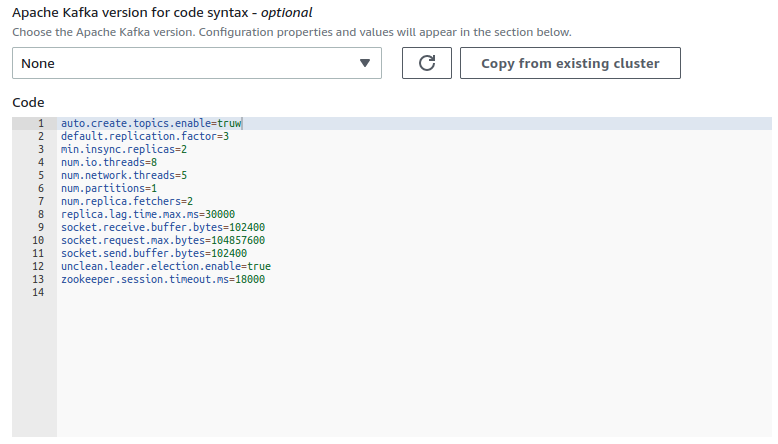This screenshot has height=444, width=778.
Task: Open the Apache Kafka version dropdown
Action: (x=197, y=63)
